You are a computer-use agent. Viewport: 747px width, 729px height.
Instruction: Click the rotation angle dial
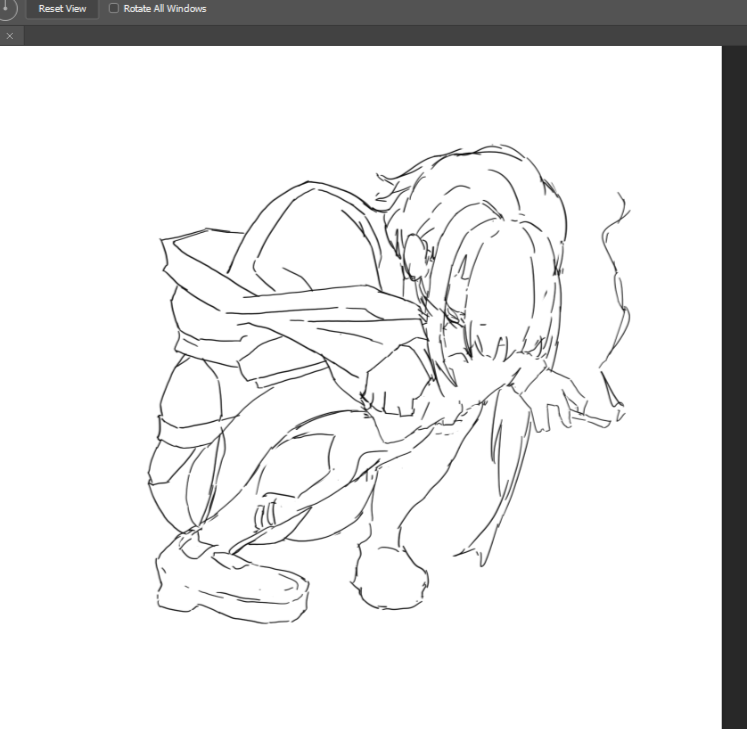[6, 8]
